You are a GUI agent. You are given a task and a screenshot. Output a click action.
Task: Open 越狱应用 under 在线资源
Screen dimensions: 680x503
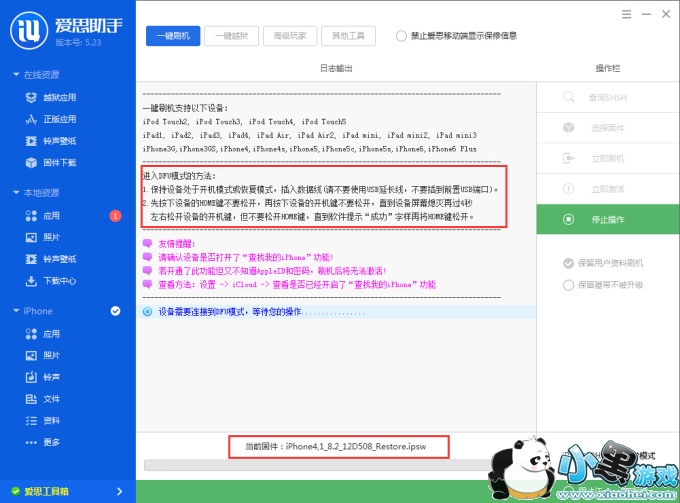pos(51,98)
